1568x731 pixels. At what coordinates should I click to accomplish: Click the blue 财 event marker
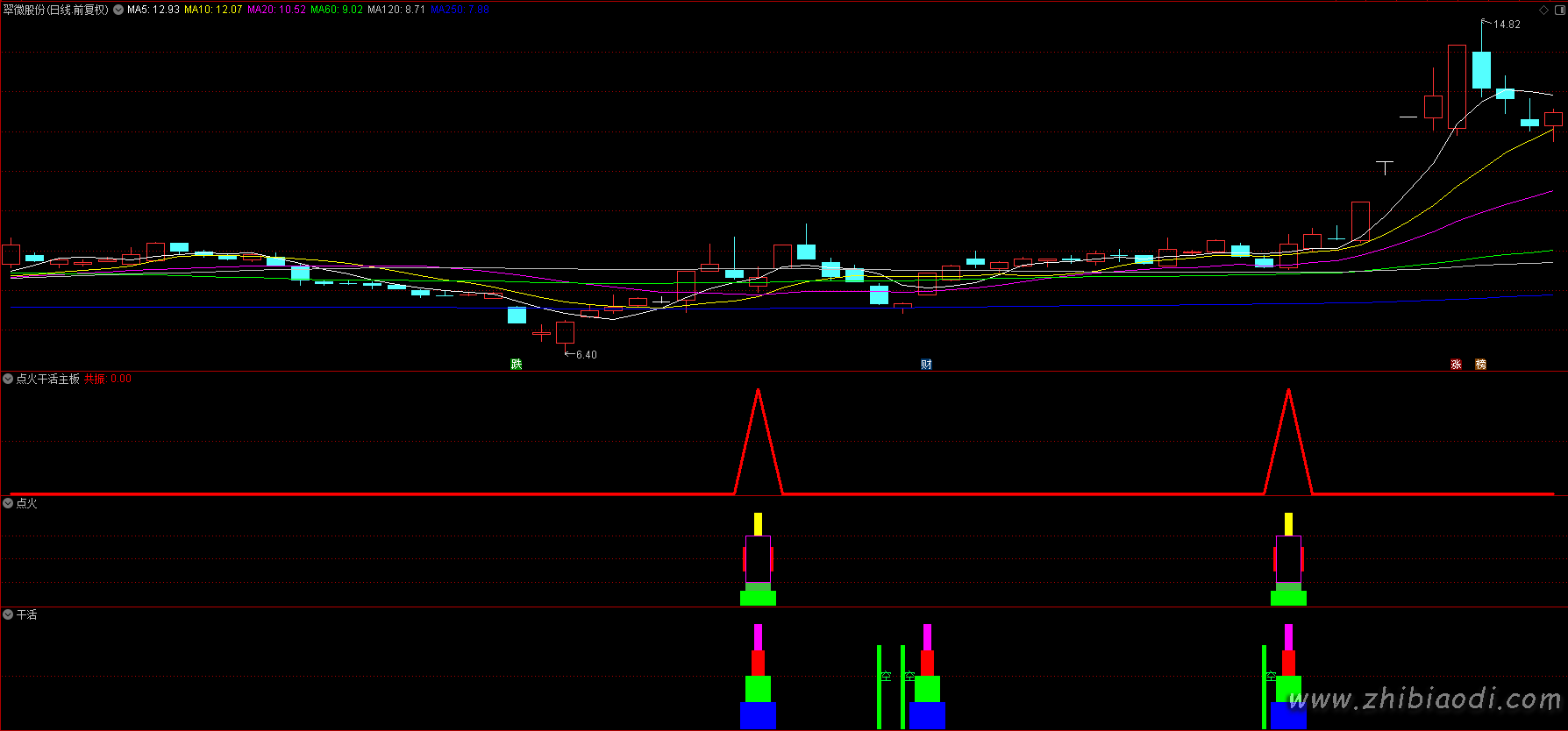point(926,364)
